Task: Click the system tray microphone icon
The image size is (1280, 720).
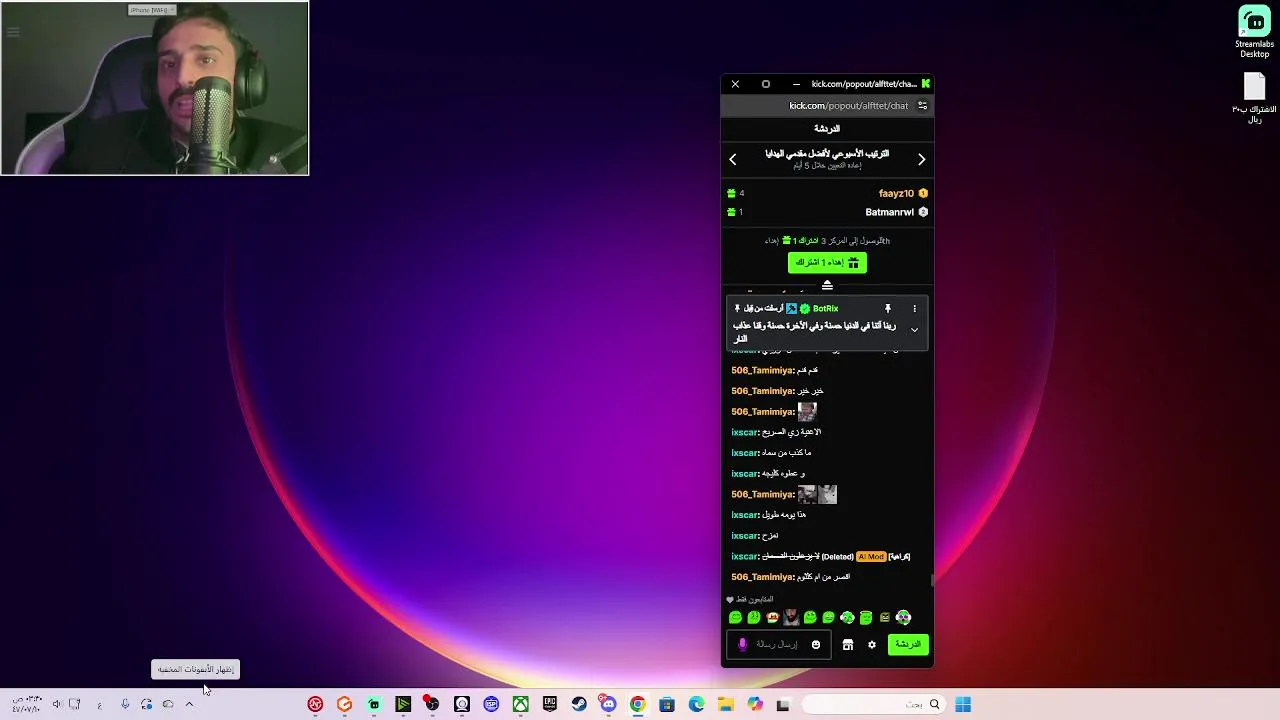Action: pyautogui.click(x=125, y=704)
